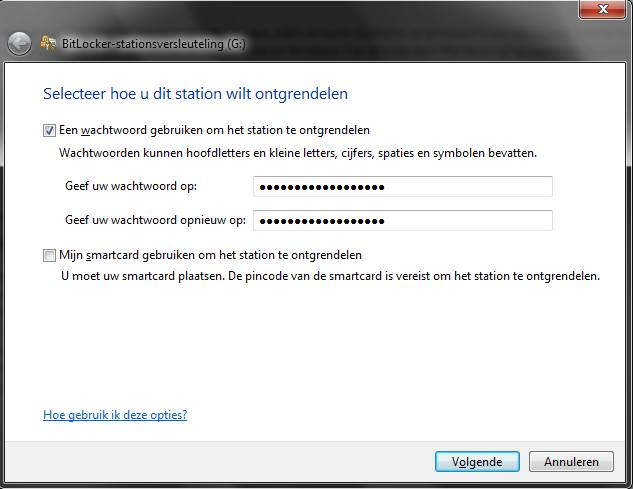Click the heading 'Selecteer hoe u dit station wilt ontgrendelen'
Viewport: 633px width, 489px height.
click(195, 94)
